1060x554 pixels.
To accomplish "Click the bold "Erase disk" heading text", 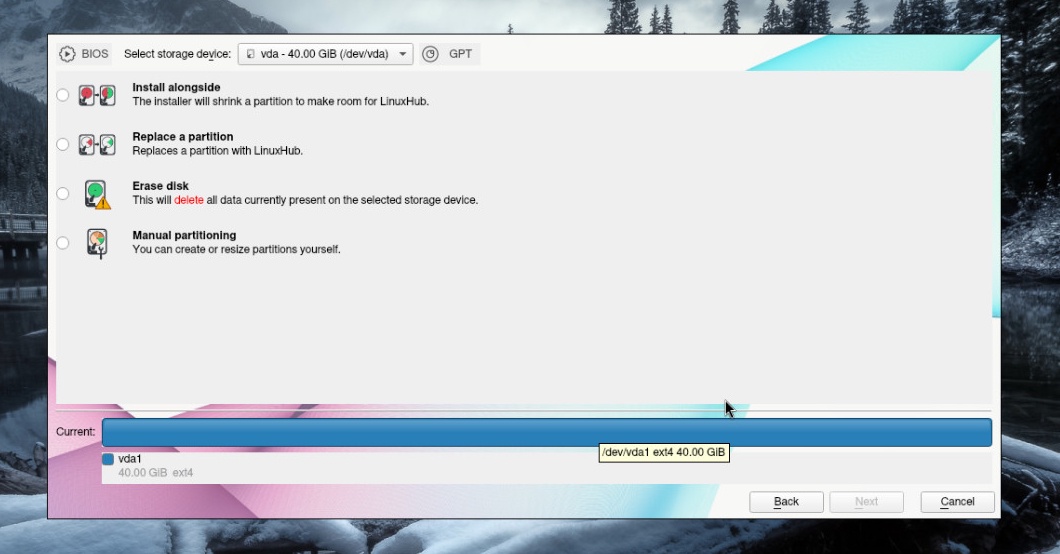I will pos(160,186).
